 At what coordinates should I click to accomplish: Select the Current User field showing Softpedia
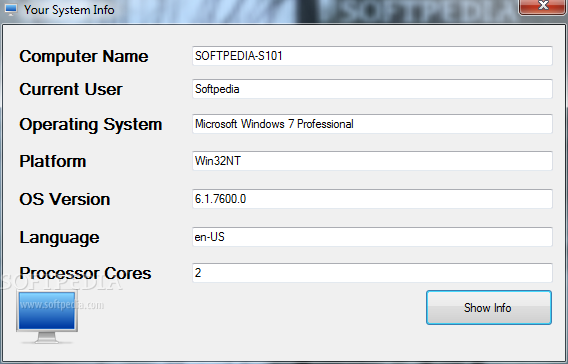(x=372, y=89)
